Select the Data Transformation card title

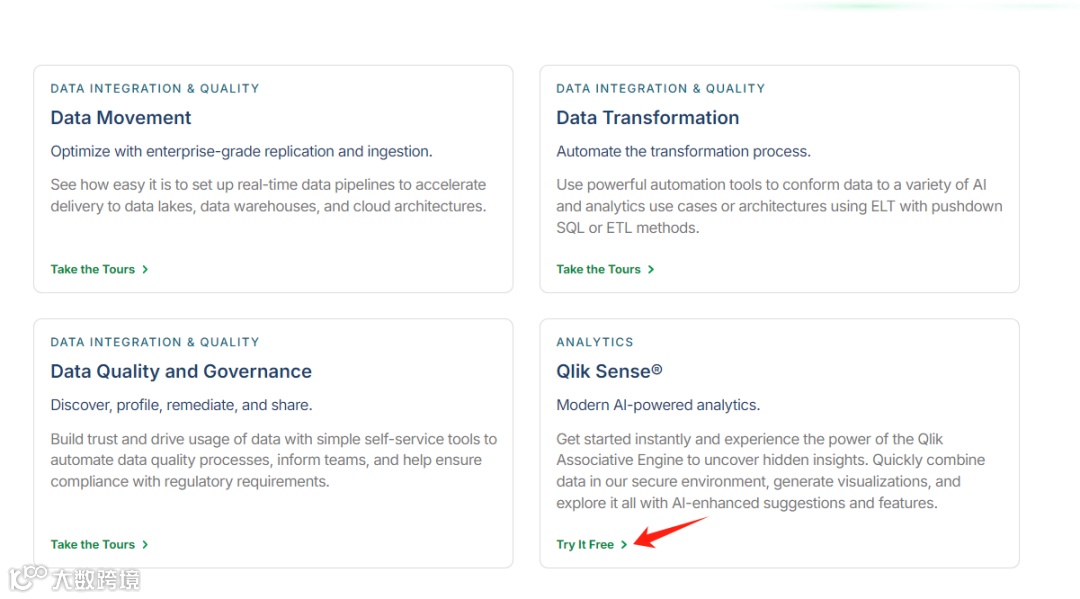(648, 118)
